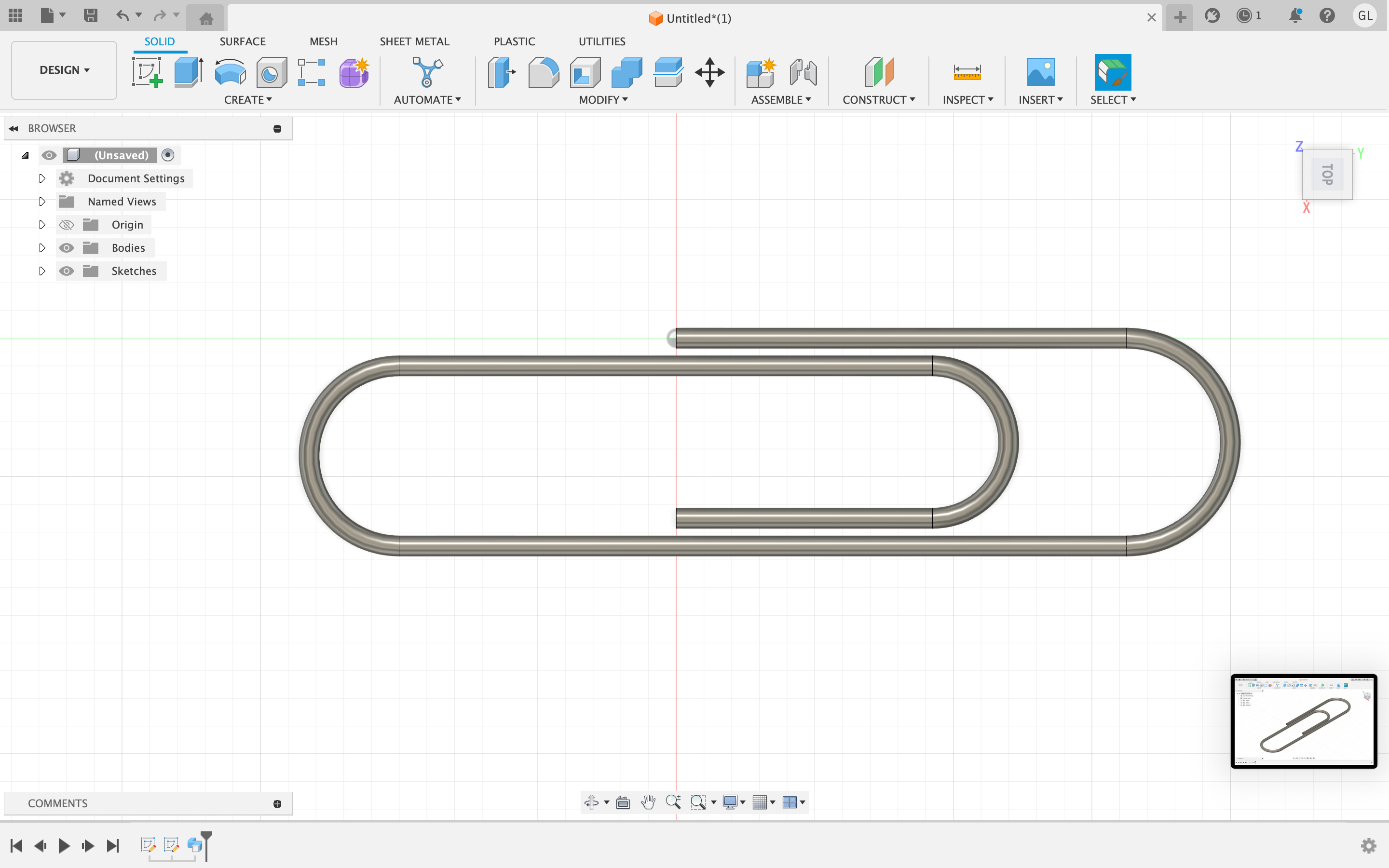The image size is (1389, 868).
Task: Click the MODIFY menu label
Action: click(x=603, y=100)
